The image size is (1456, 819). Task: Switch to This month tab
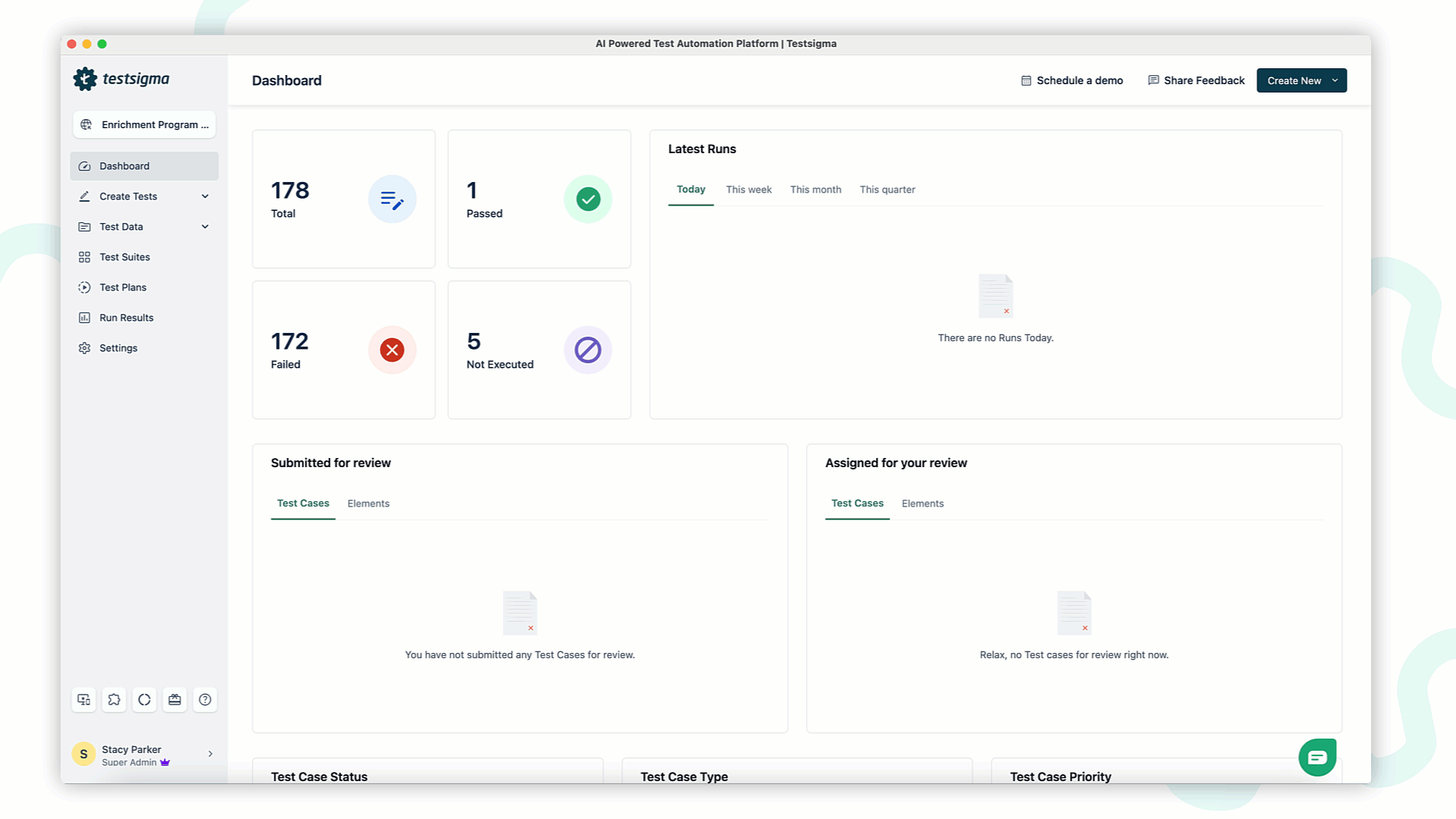point(816,190)
